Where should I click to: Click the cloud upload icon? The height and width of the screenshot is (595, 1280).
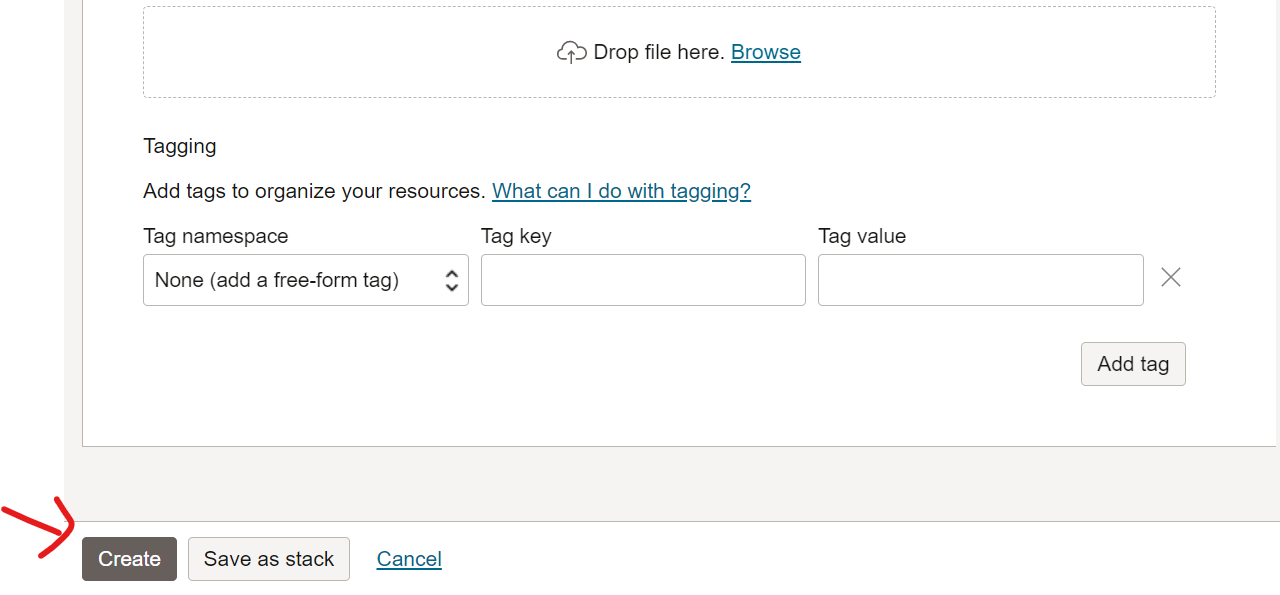pyautogui.click(x=571, y=52)
